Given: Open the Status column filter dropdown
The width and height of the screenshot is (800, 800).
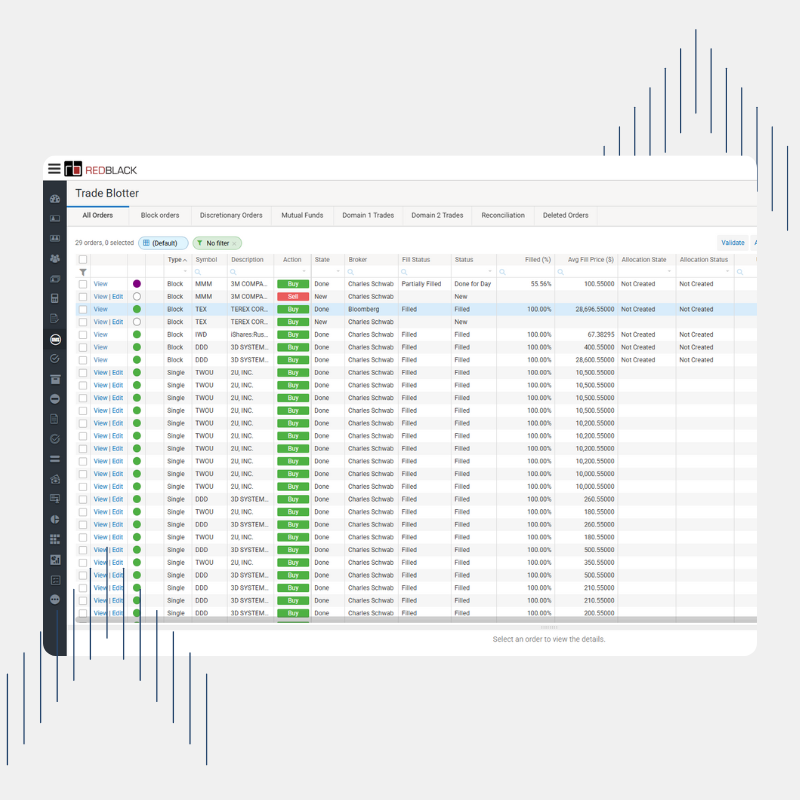Looking at the screenshot, I should pyautogui.click(x=490, y=271).
